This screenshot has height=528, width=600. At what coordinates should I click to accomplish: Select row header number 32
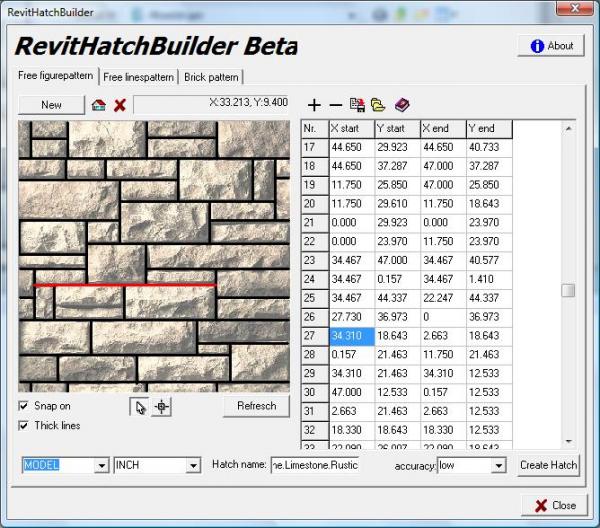pyautogui.click(x=315, y=430)
